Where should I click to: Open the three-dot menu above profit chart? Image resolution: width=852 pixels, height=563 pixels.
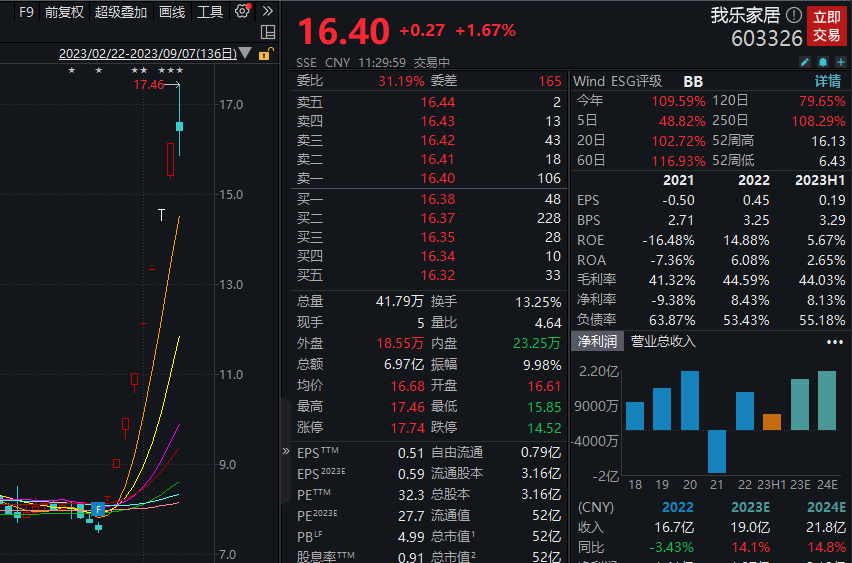tap(835, 342)
